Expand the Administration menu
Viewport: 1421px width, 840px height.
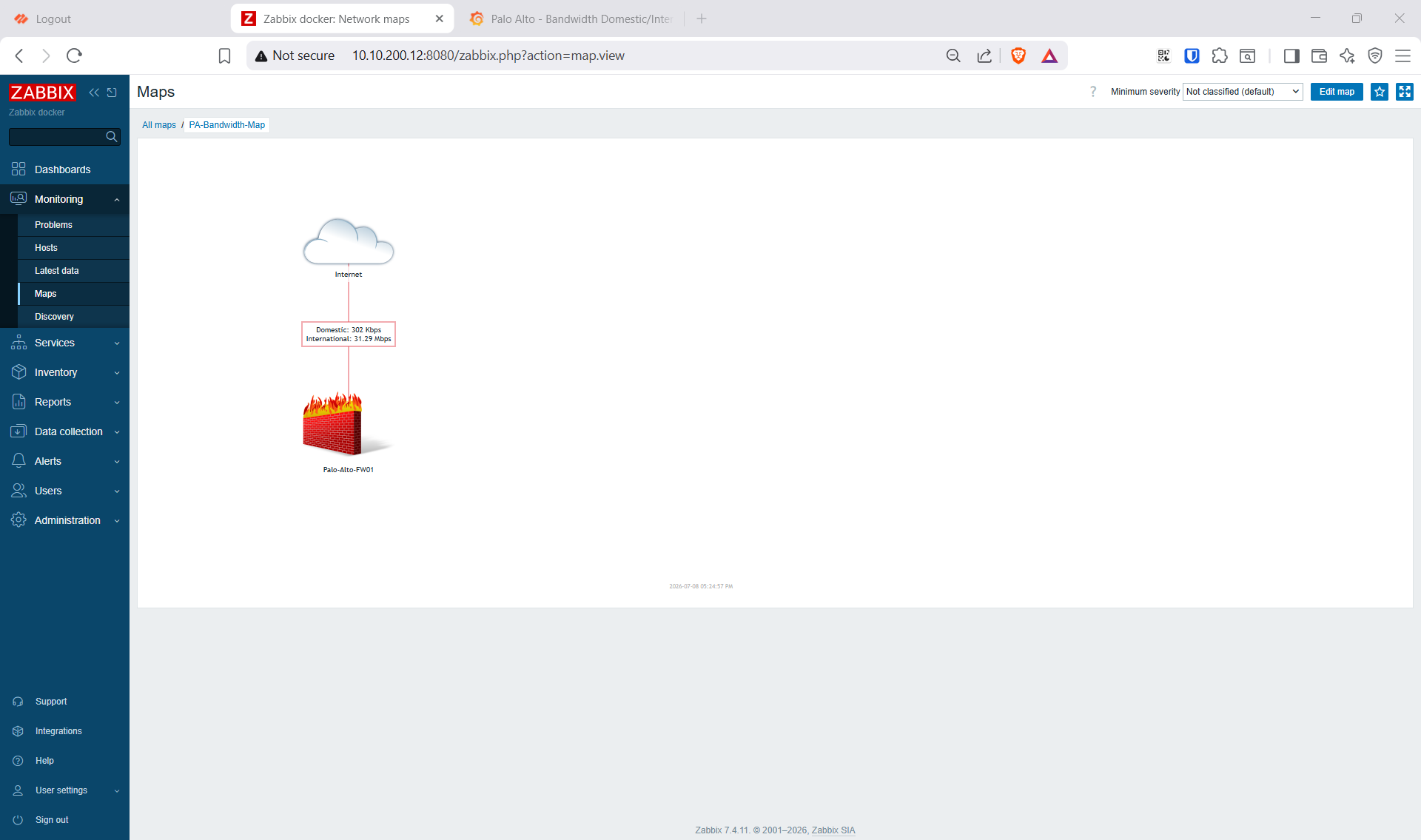pos(64,520)
